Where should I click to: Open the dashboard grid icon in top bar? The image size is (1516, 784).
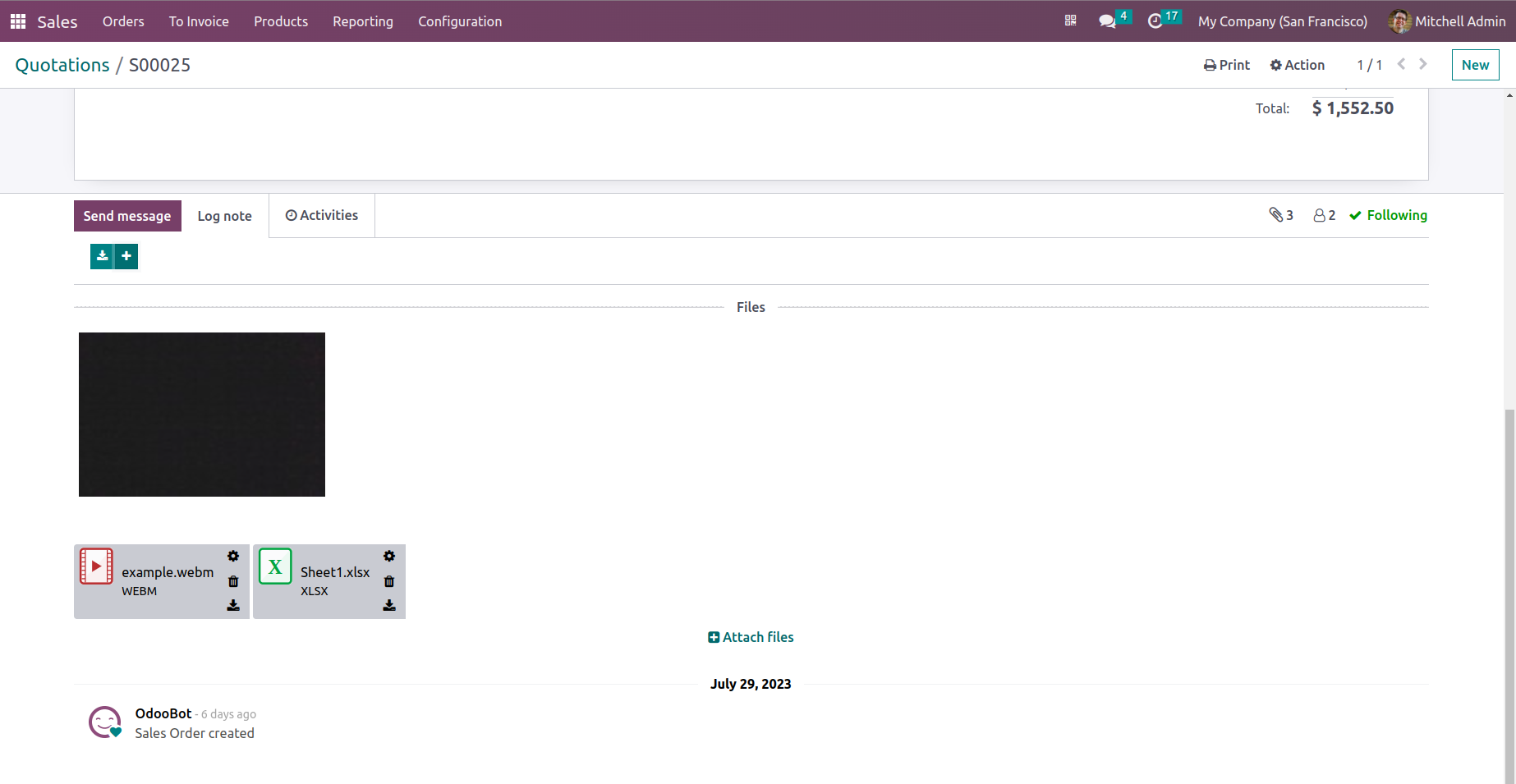coord(1070,21)
